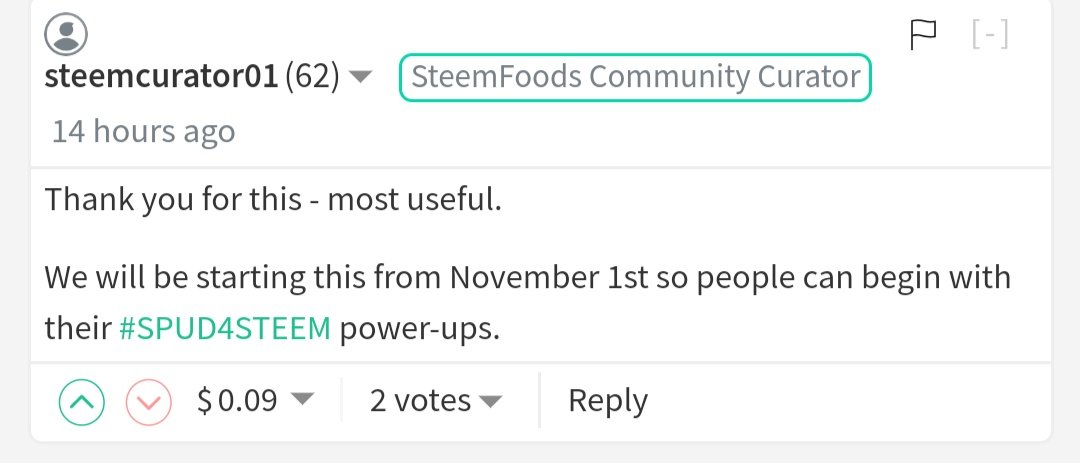Click the 'November 1st' text in comment
This screenshot has height=463, width=1080.
click(x=548, y=277)
